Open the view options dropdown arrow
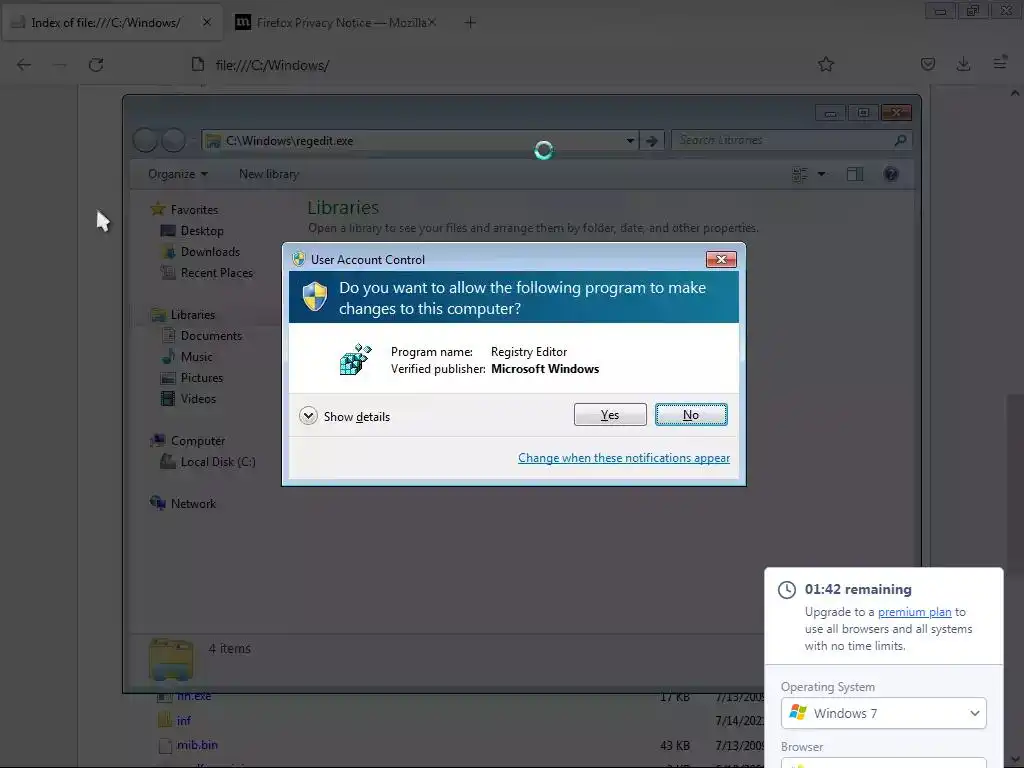Viewport: 1024px width, 768px height. coord(822,174)
